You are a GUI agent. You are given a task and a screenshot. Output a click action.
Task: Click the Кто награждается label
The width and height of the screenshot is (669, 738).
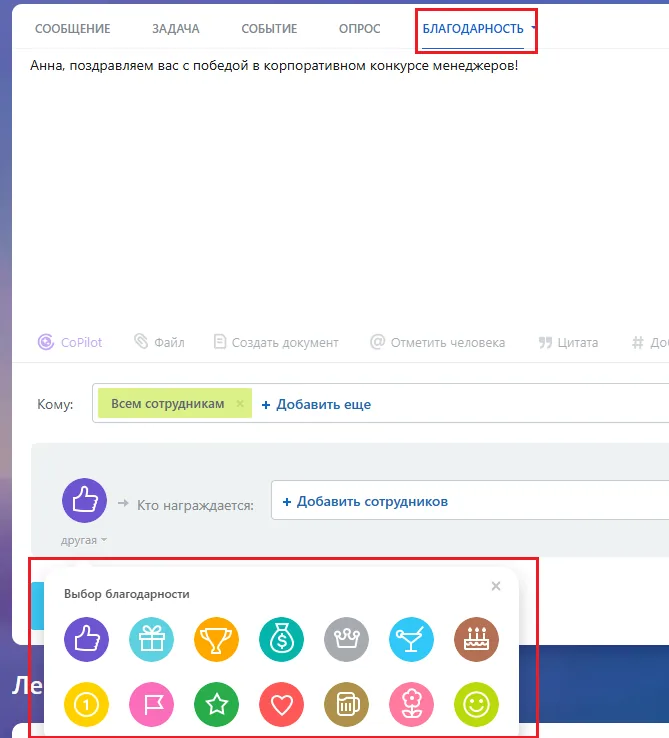point(195,505)
